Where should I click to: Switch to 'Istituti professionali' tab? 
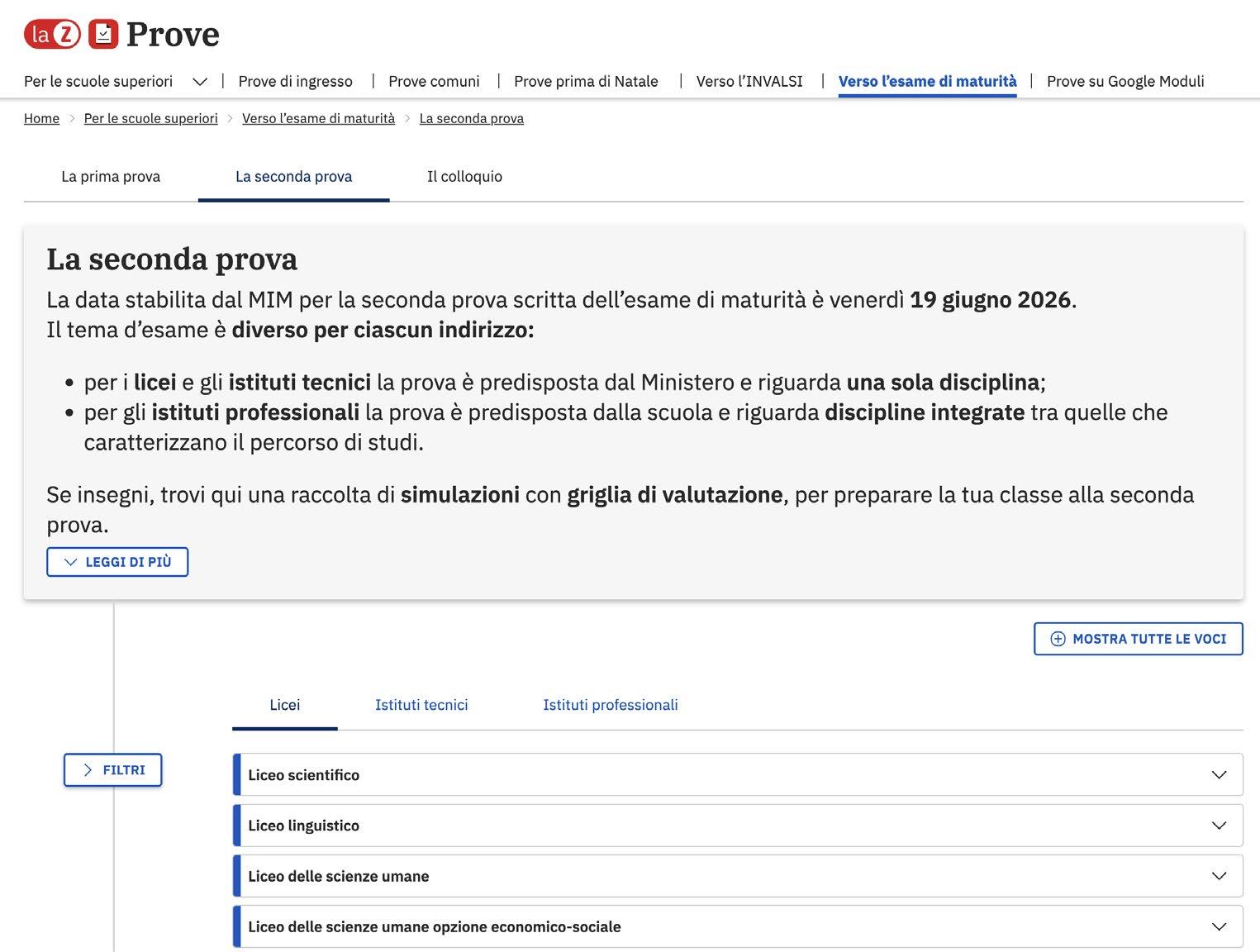[611, 705]
